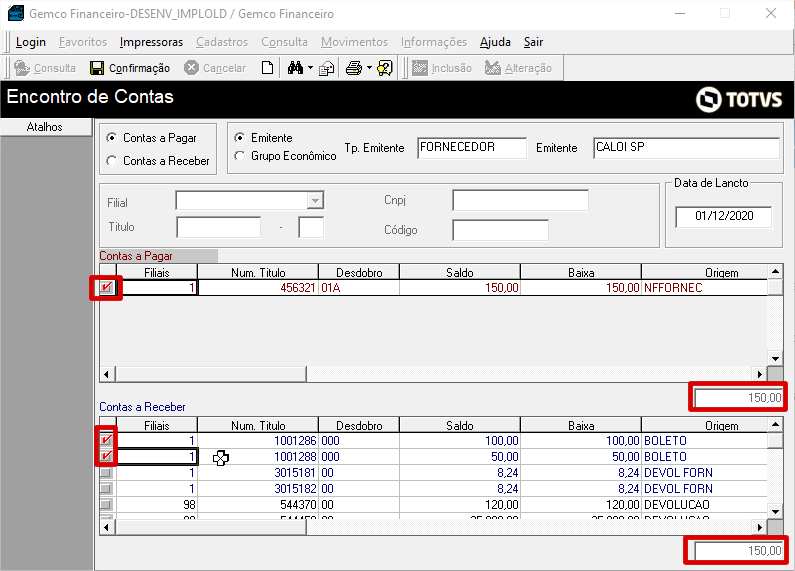Open the Sair menu
Screen dimensions: 795x571
click(x=533, y=42)
